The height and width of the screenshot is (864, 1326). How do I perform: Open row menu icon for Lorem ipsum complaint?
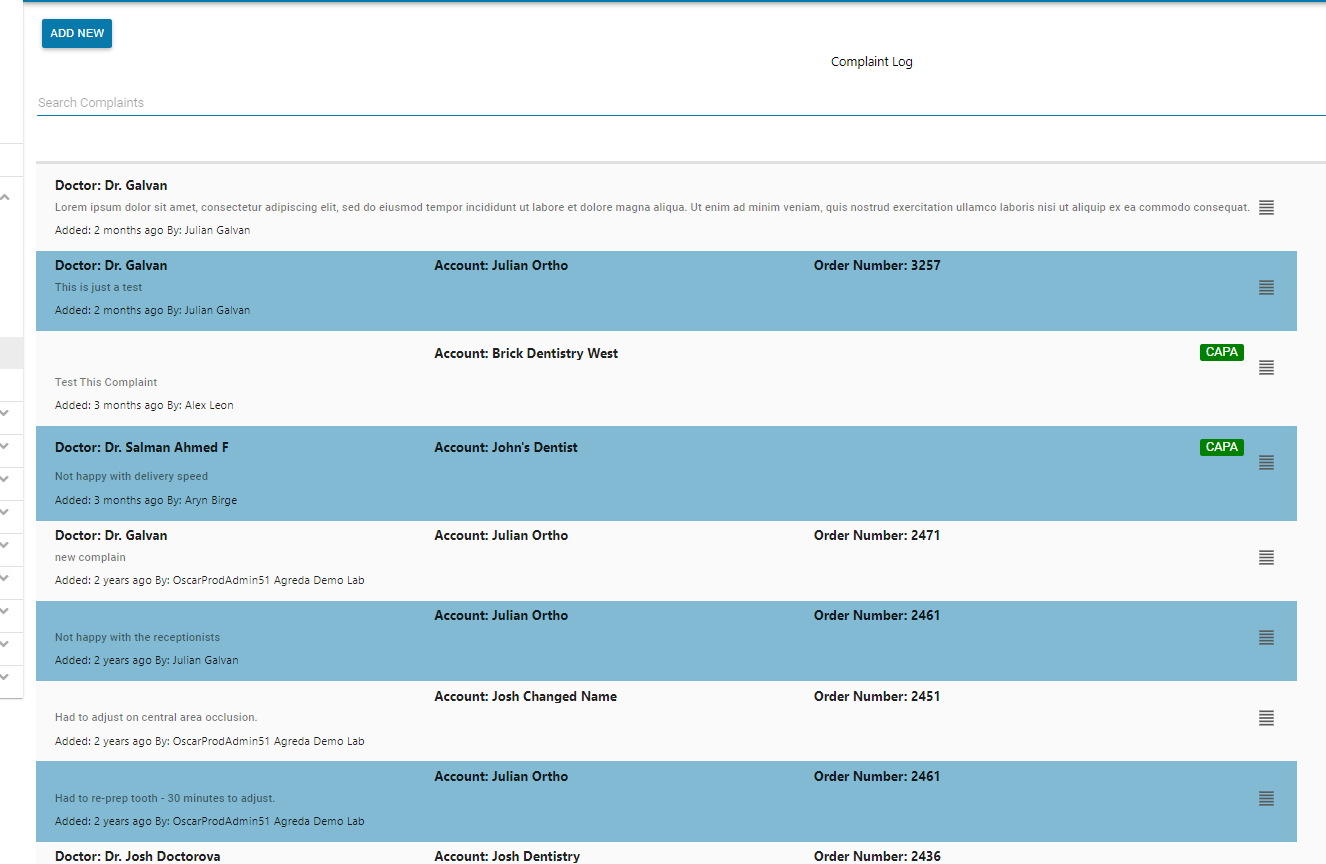pyautogui.click(x=1266, y=208)
